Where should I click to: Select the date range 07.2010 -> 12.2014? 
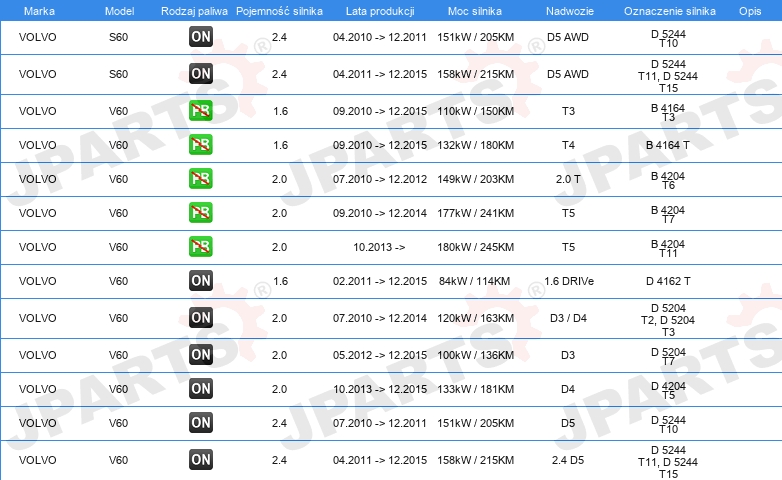380,318
